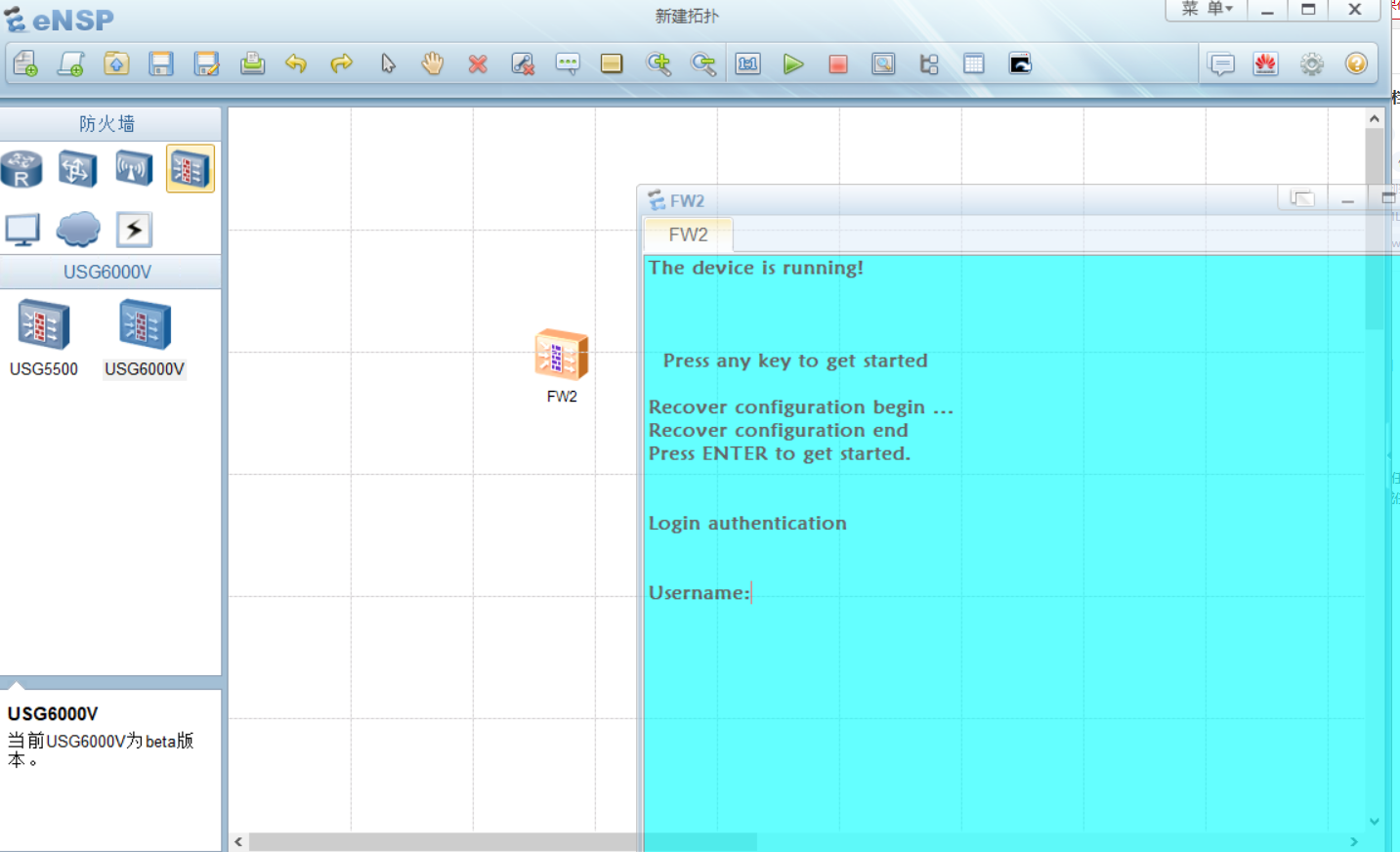Screen dimensions: 1400x852
Task: Select the switch device category
Action: [77, 169]
